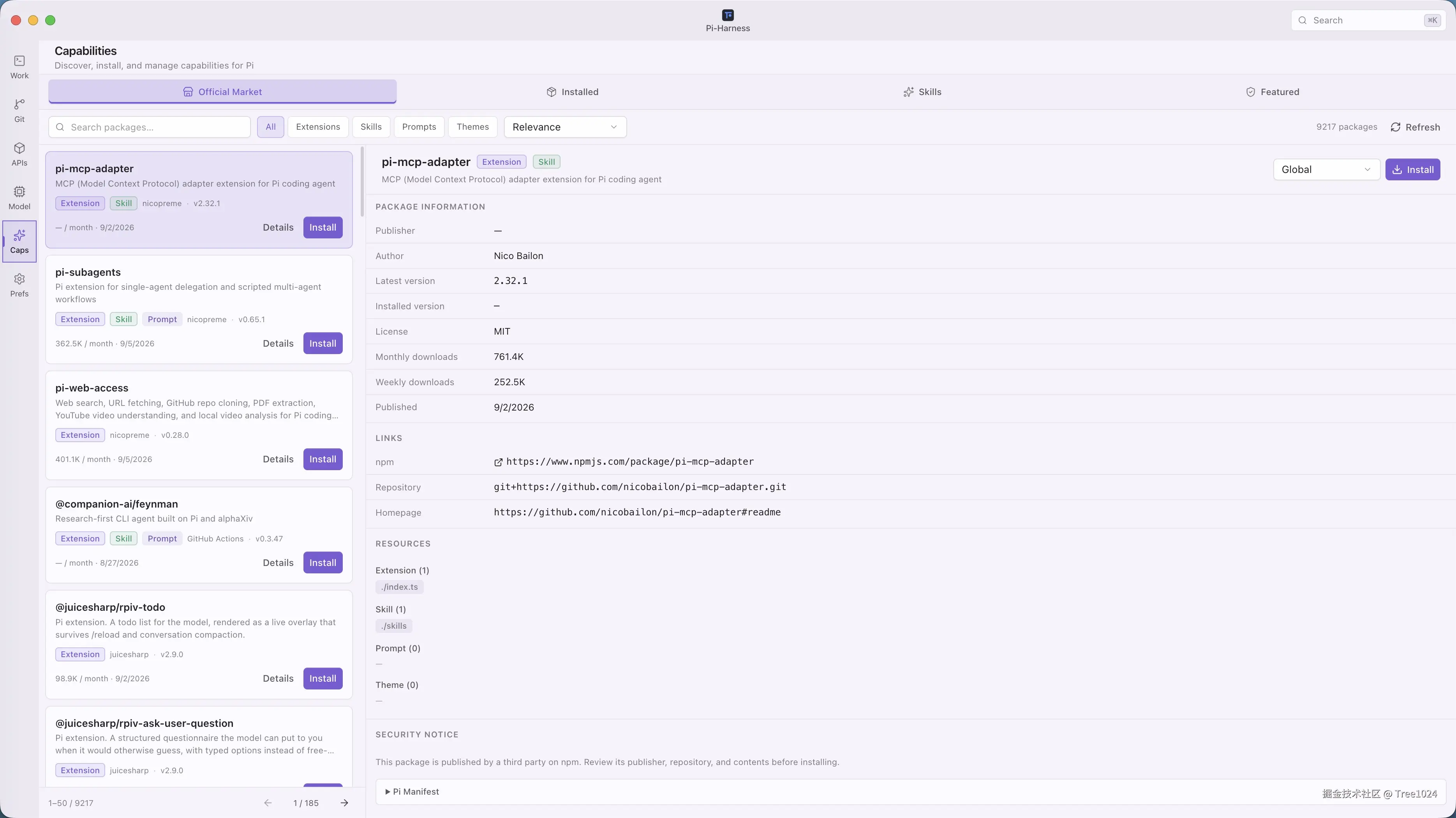Image resolution: width=1456 pixels, height=818 pixels.
Task: Open the Relevance sort dropdown
Action: pos(565,127)
